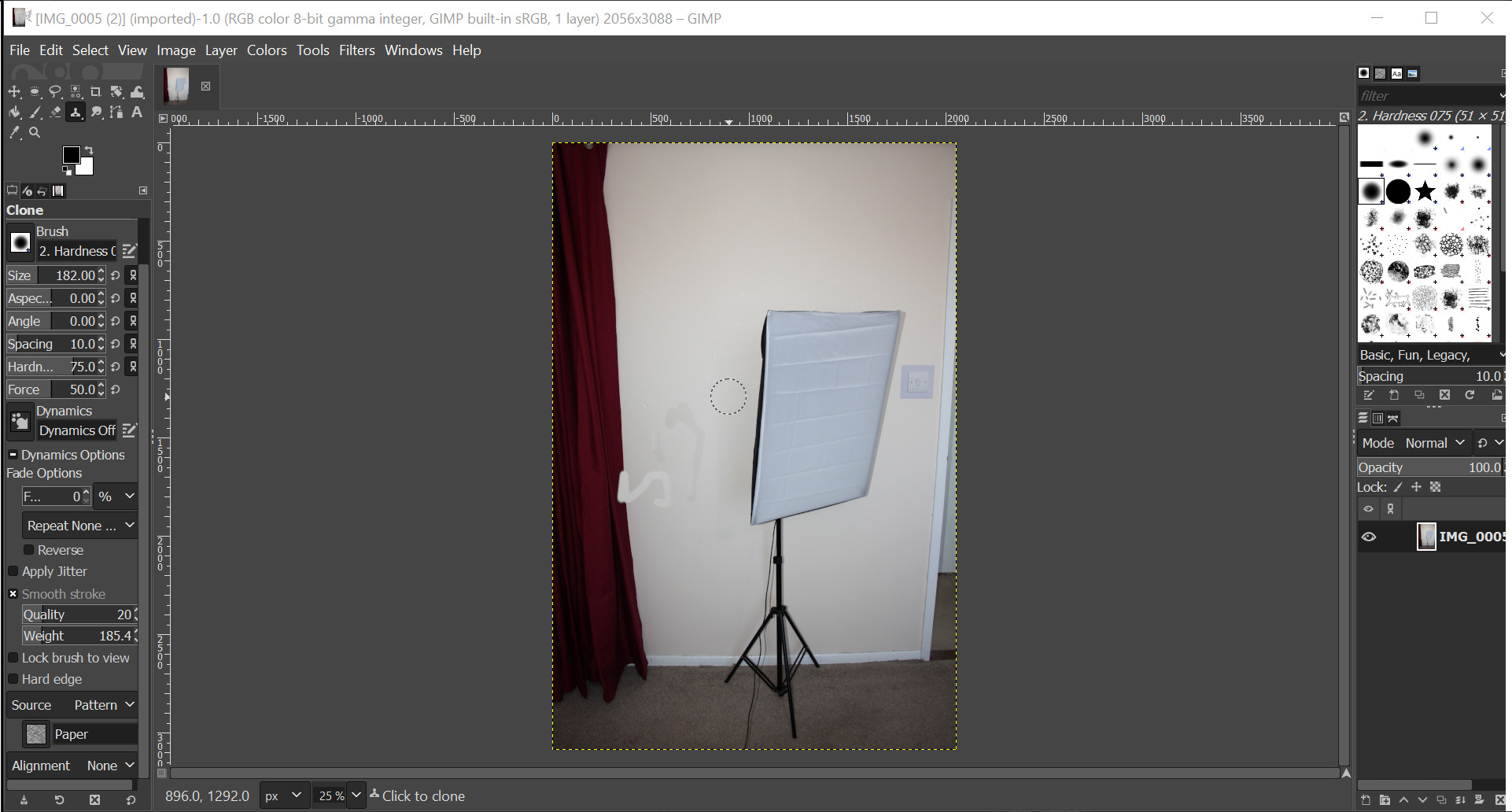Select the Color Picker tool
The width and height of the screenshot is (1512, 812).
pyautogui.click(x=14, y=133)
